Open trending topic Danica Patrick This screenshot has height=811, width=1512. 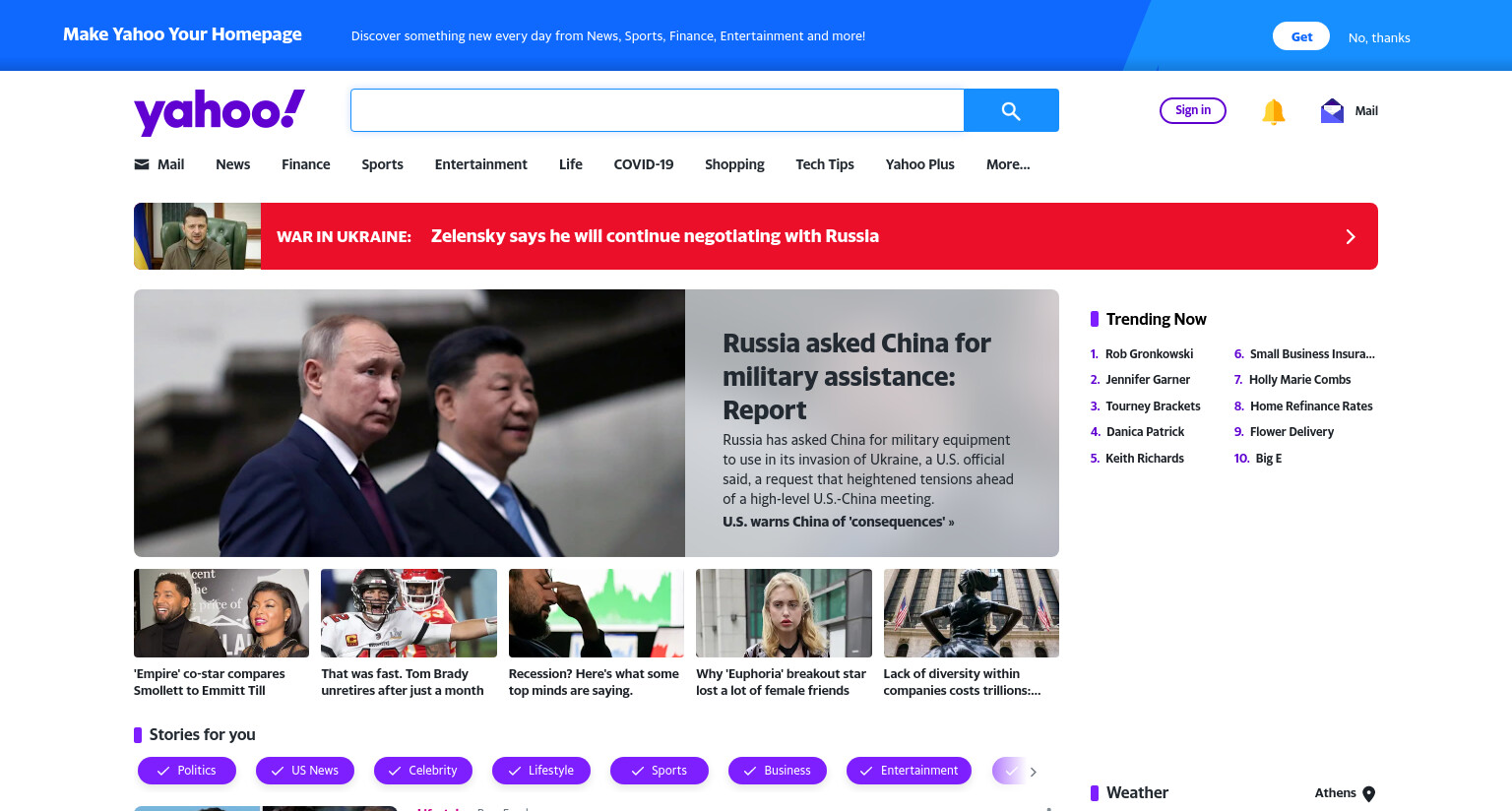pyautogui.click(x=1145, y=432)
